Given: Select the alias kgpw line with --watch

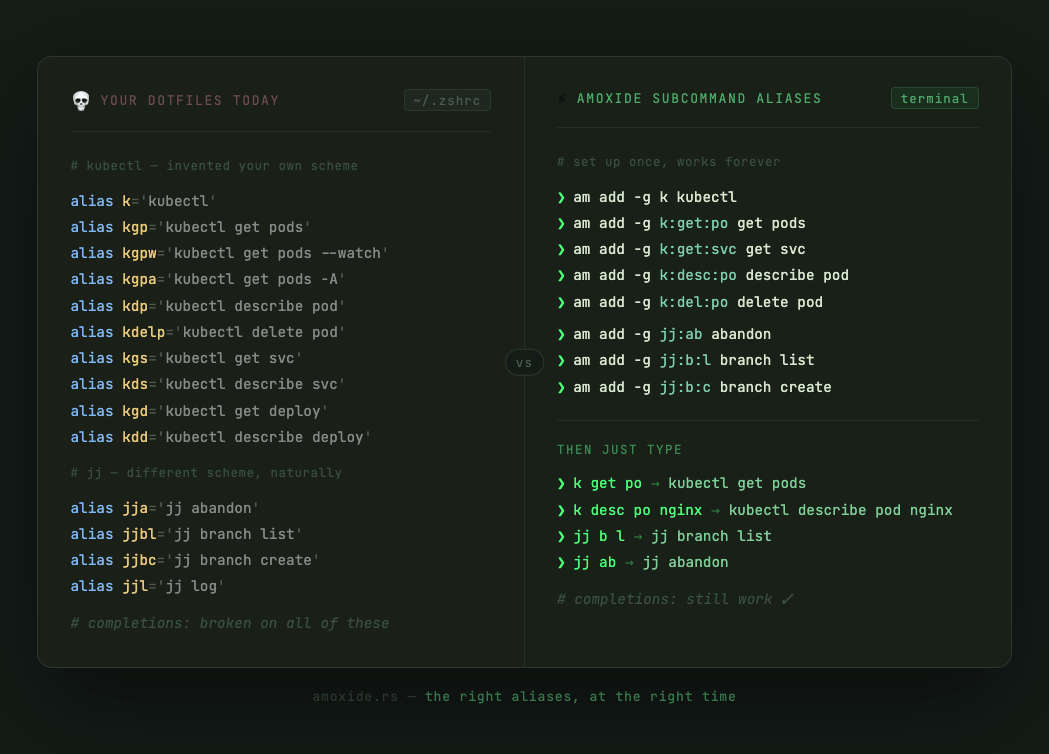Looking at the screenshot, I should (x=229, y=254).
